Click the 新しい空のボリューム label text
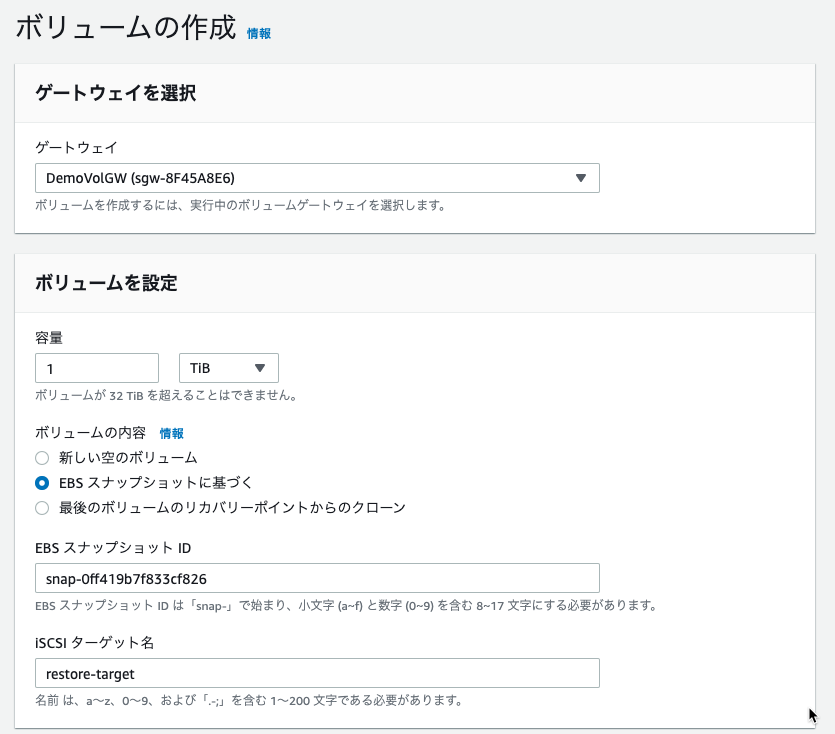Screen dimensions: 835x734 tap(128, 458)
